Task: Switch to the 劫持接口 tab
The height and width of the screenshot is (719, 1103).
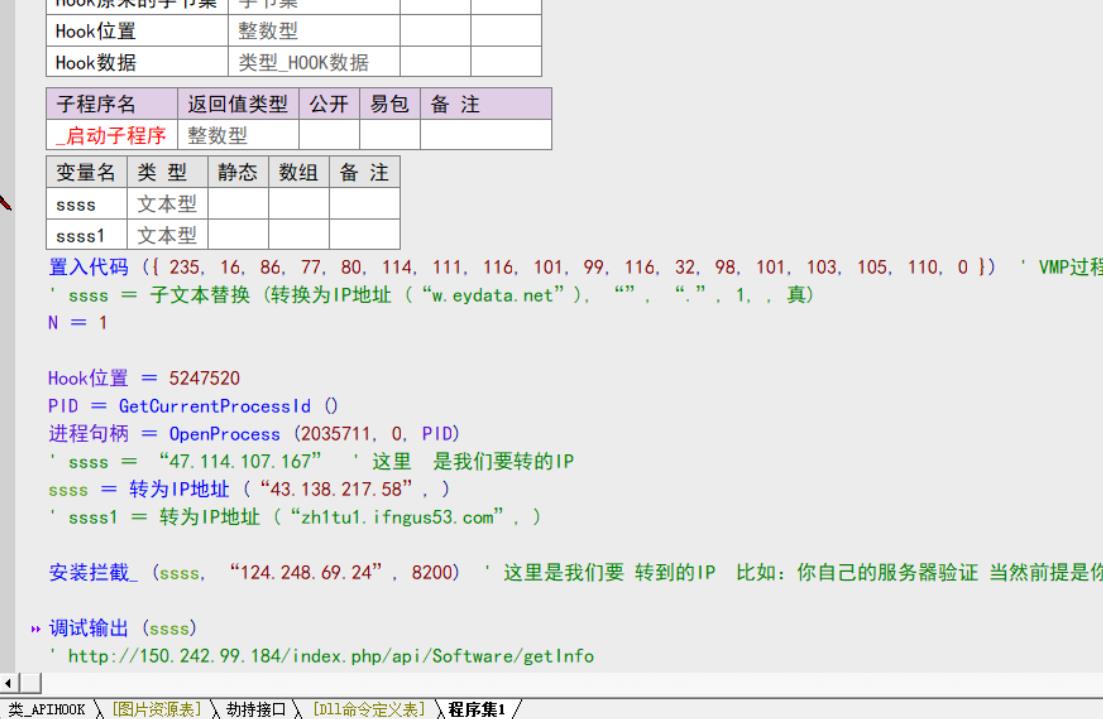Action: pos(255,710)
